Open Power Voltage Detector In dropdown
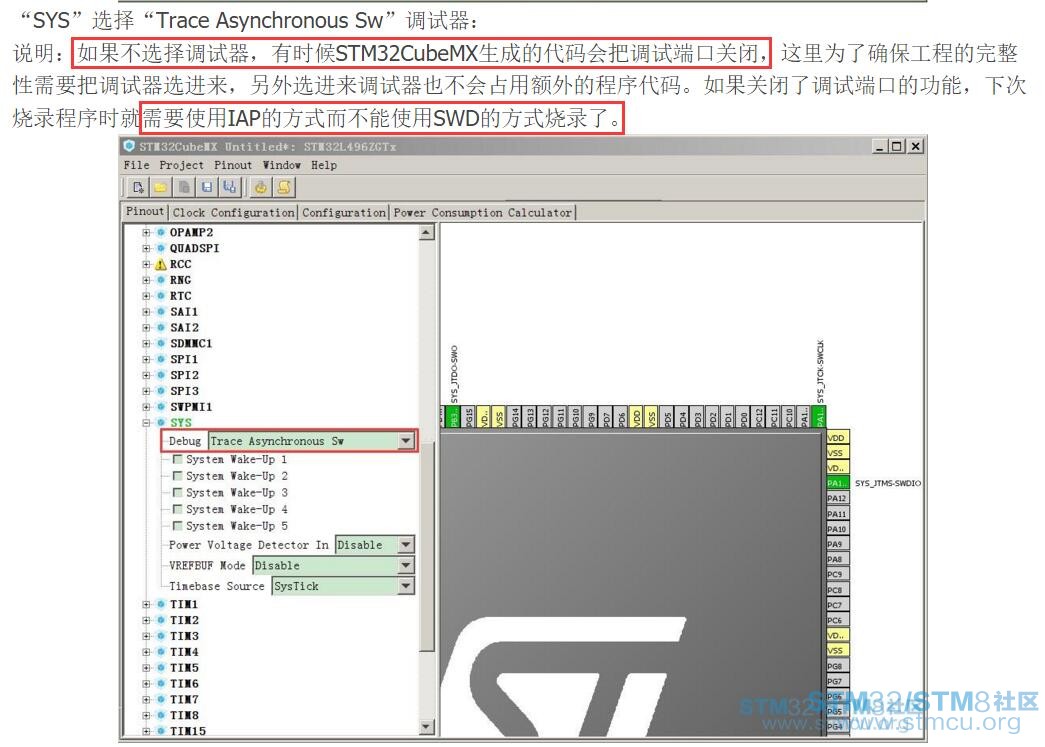Viewport: 1045px width, 747px height. [375, 545]
